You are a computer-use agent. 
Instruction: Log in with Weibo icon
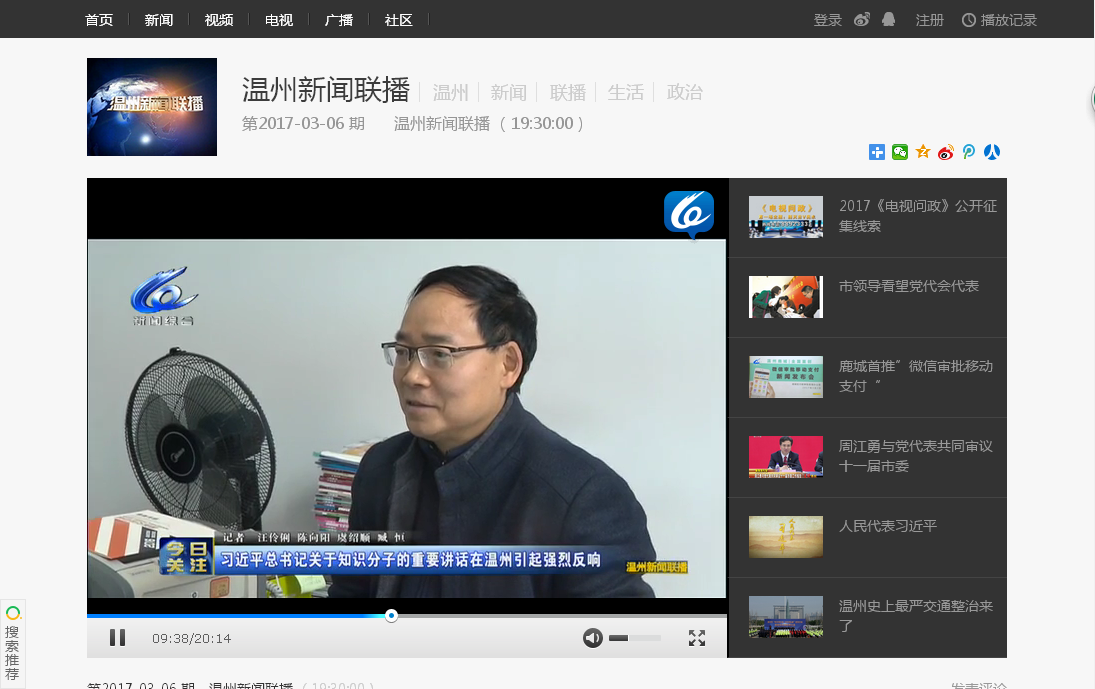point(862,20)
